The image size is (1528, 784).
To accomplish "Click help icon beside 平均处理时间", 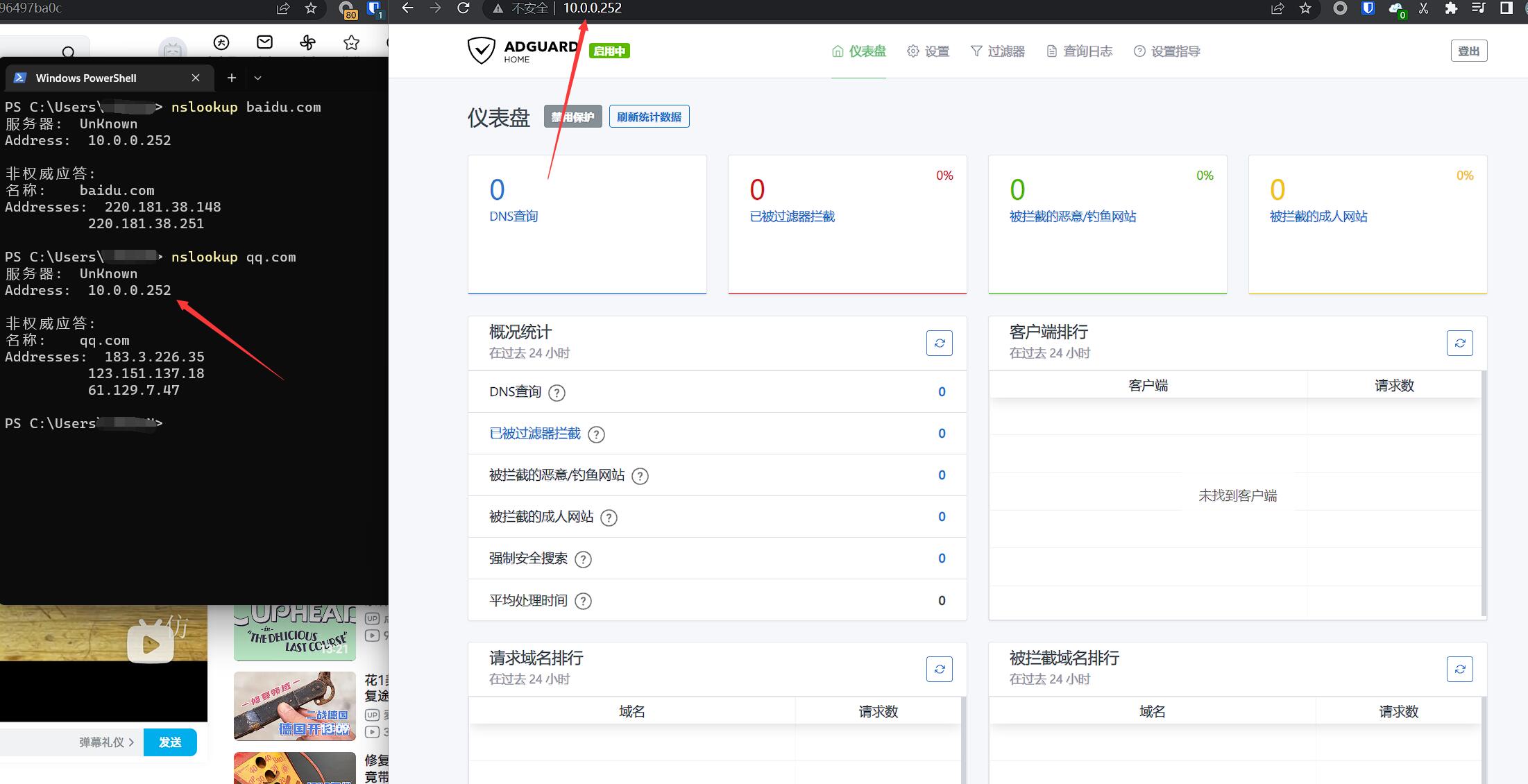I will click(x=584, y=601).
